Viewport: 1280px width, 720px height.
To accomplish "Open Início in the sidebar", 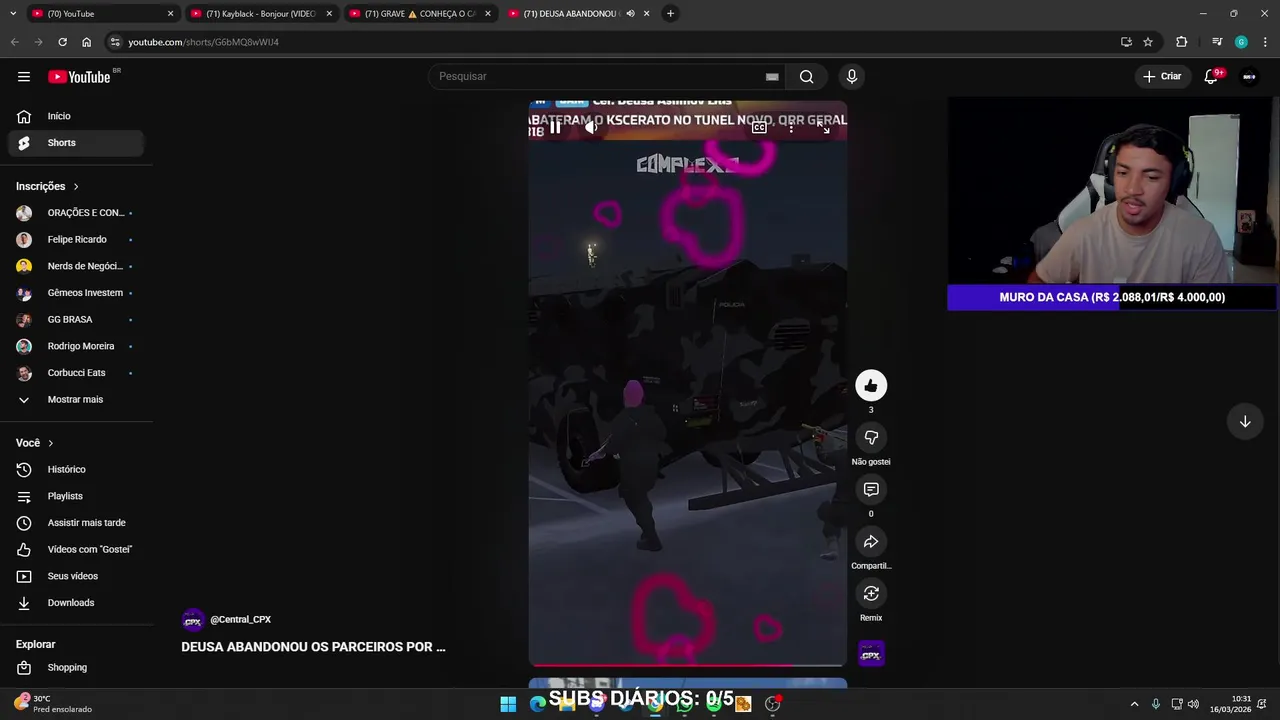I will pyautogui.click(x=76, y=116).
